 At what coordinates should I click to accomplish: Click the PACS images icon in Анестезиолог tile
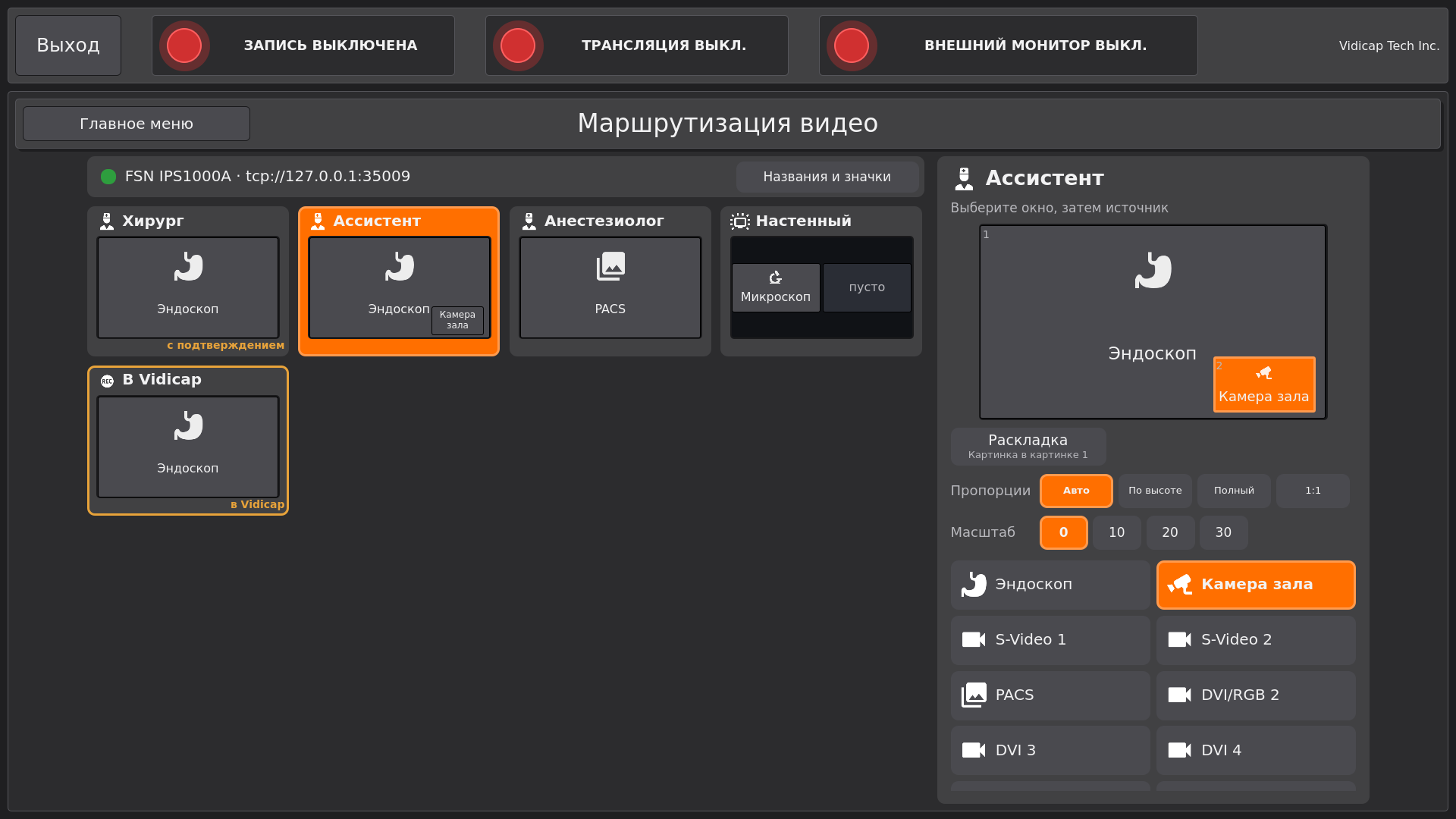(x=610, y=267)
